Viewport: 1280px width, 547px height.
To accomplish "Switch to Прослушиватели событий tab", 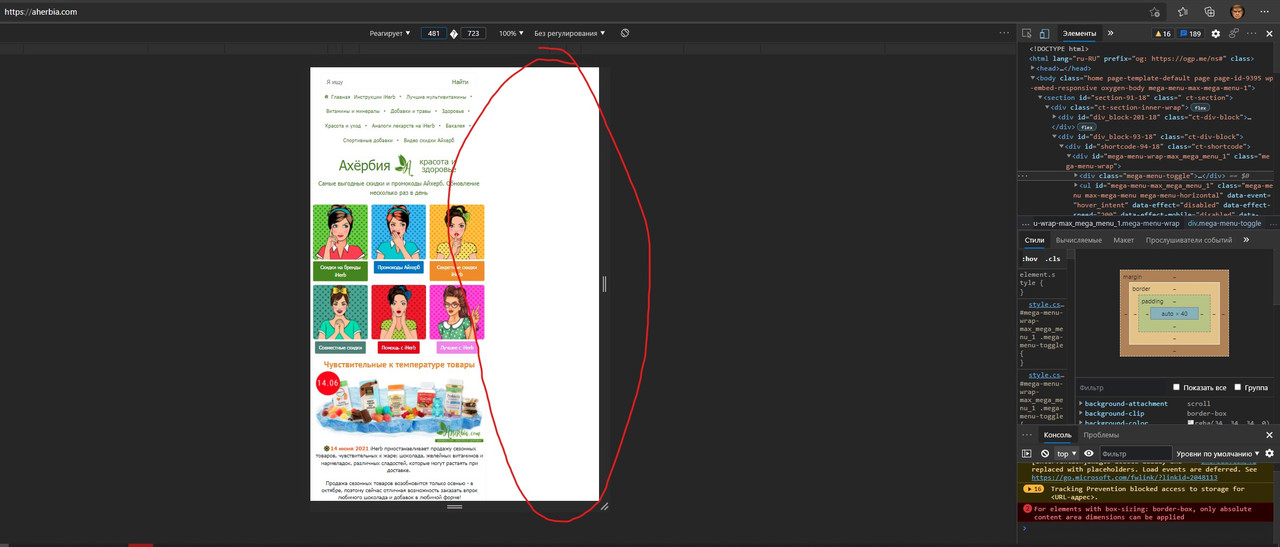I will coord(1189,240).
